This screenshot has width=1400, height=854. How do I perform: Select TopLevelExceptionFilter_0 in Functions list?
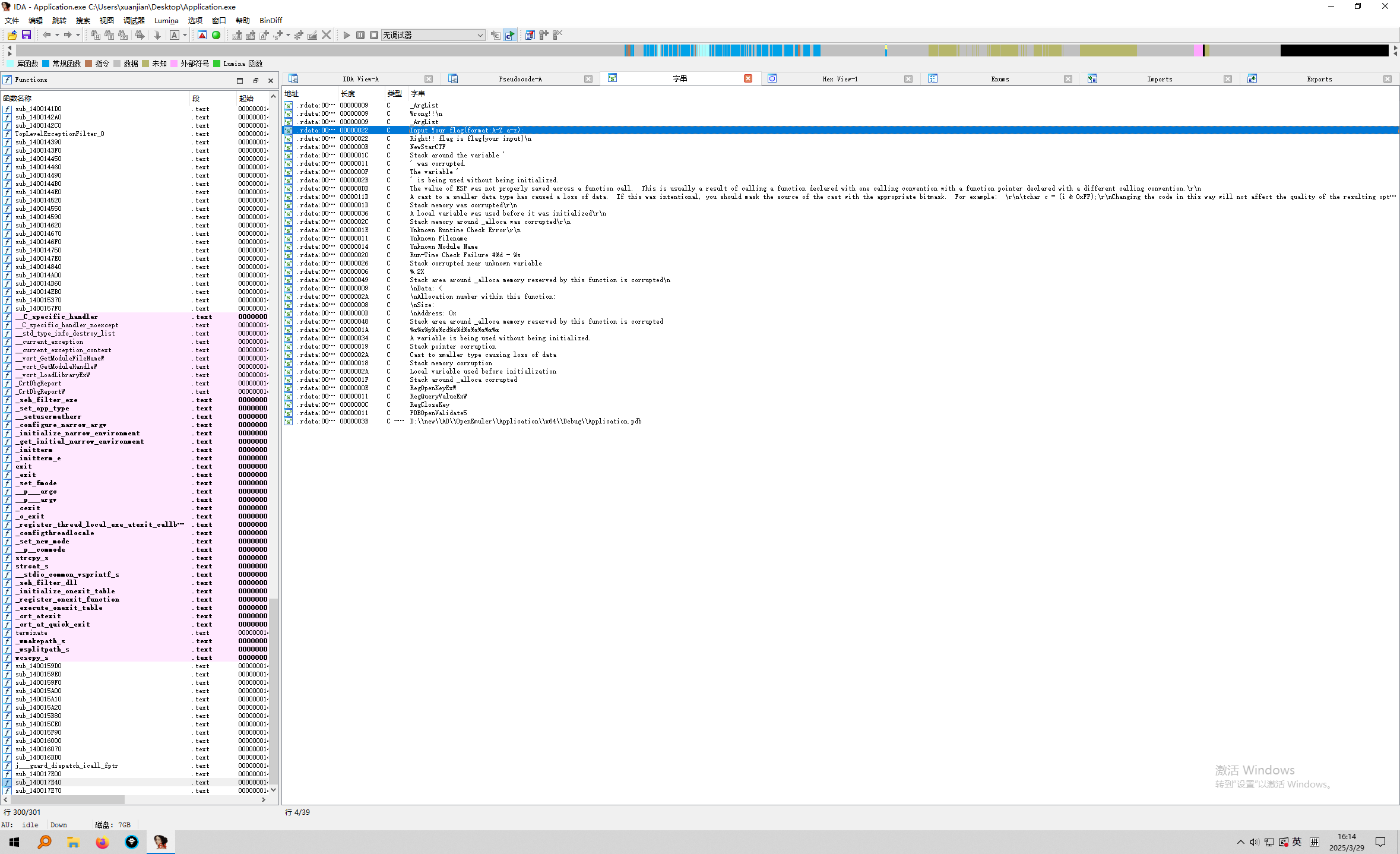pyautogui.click(x=59, y=134)
